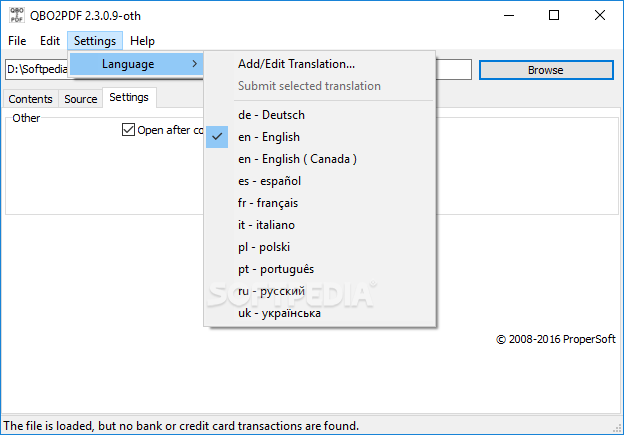Toggle the Open after conversion checkbox

(x=128, y=130)
